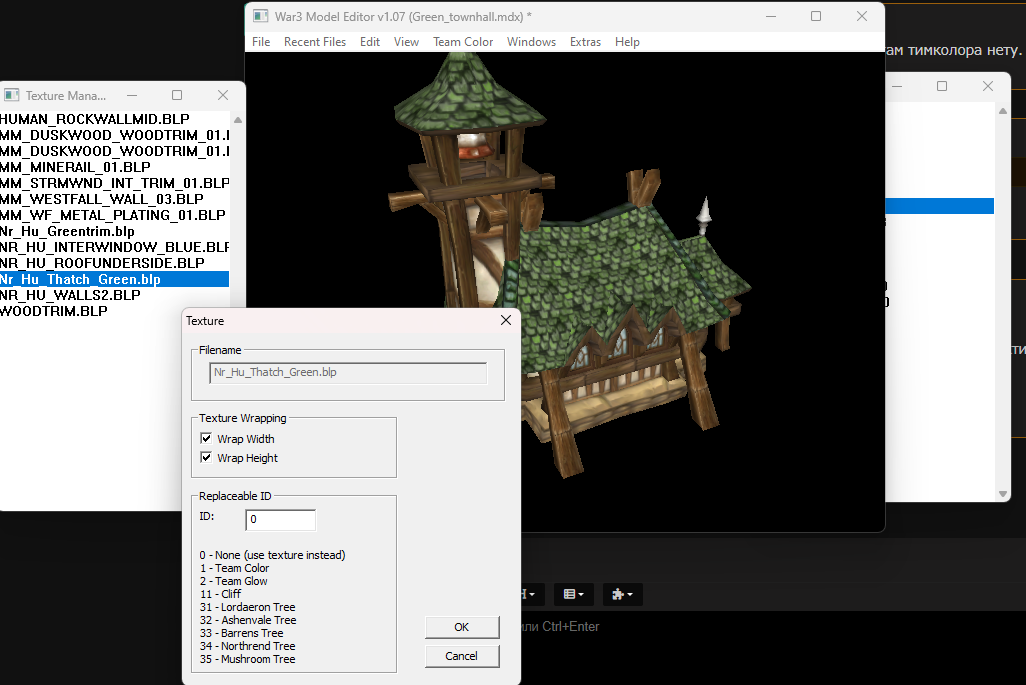1026x685 pixels.
Task: Click the list-format icon in the editor toolbar
Action: point(569,594)
